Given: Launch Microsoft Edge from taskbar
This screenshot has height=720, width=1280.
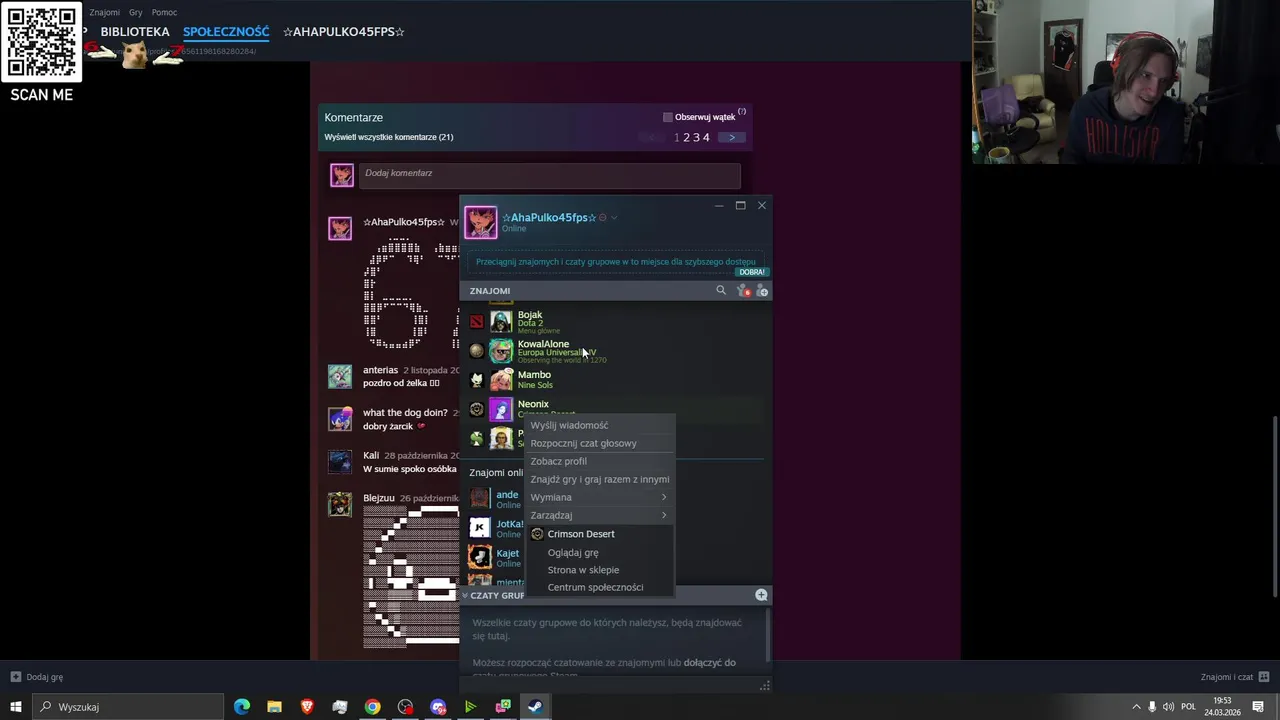Looking at the screenshot, I should click(242, 707).
